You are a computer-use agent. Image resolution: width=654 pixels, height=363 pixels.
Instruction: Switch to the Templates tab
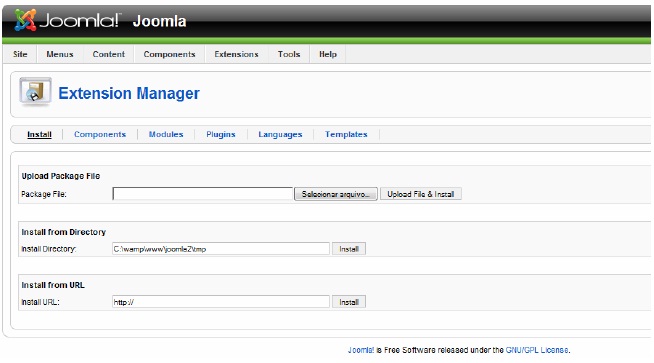pos(346,134)
